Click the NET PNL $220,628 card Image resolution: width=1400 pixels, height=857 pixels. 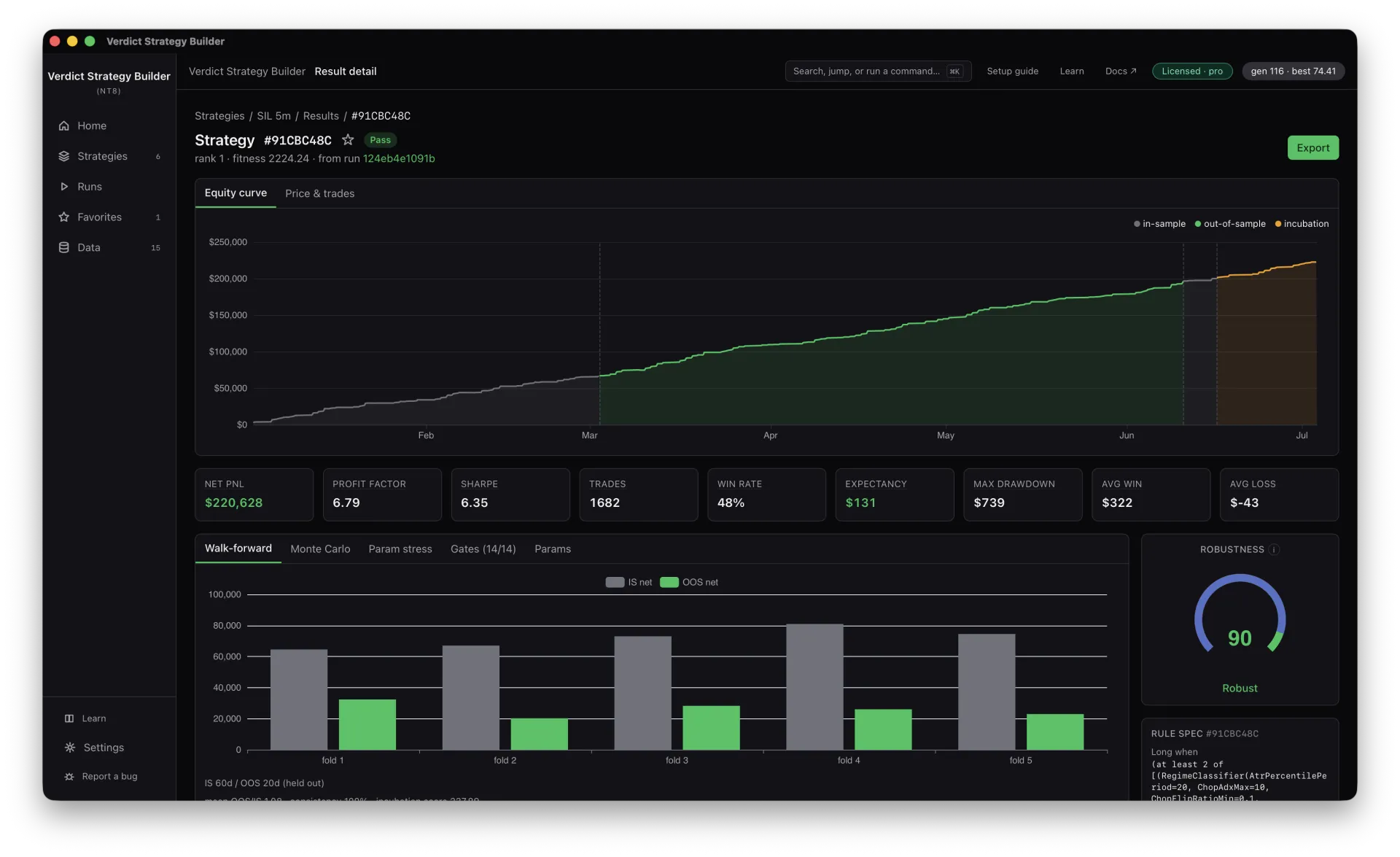[254, 495]
